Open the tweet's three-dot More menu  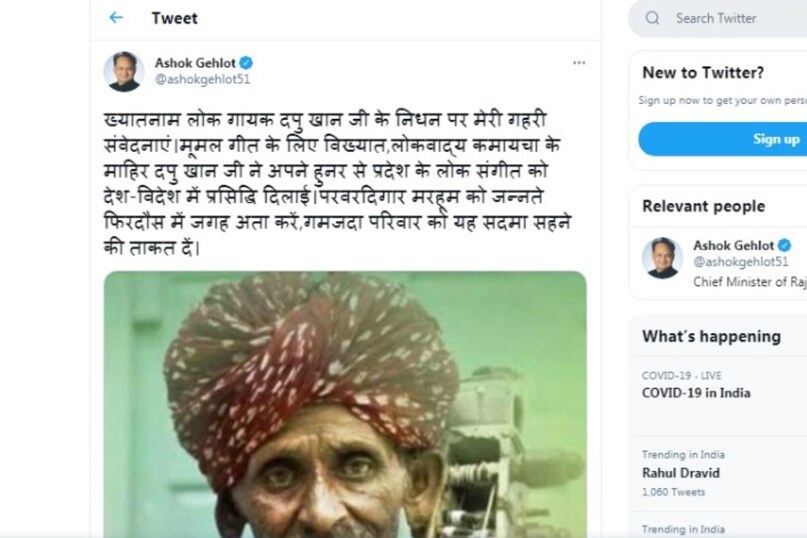click(x=579, y=63)
